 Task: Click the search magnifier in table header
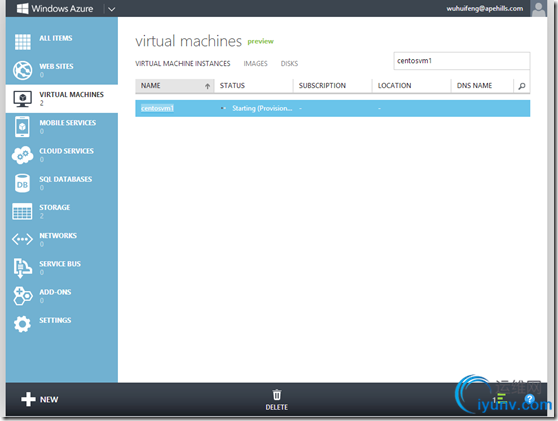(x=522, y=86)
